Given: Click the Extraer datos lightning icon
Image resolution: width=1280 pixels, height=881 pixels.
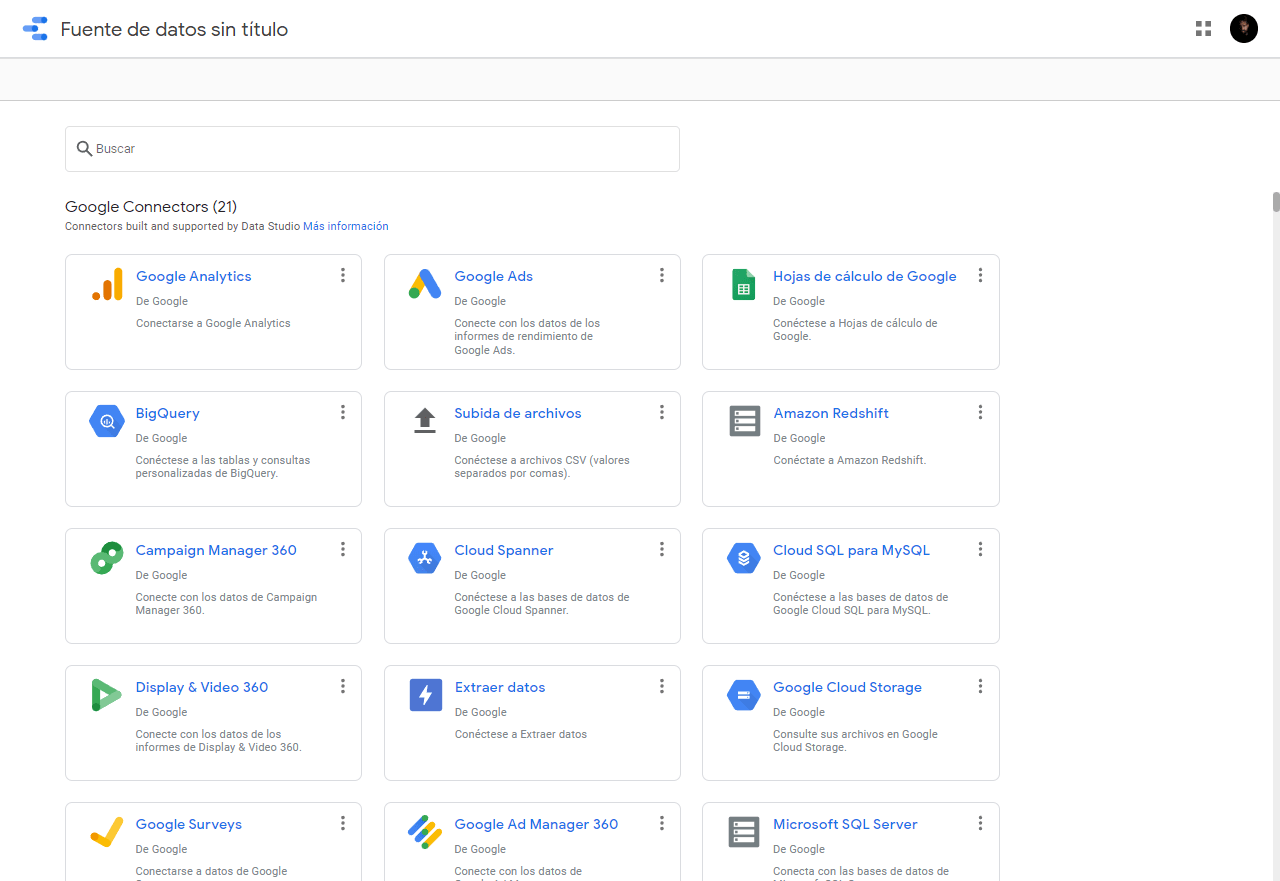Looking at the screenshot, I should (425, 695).
